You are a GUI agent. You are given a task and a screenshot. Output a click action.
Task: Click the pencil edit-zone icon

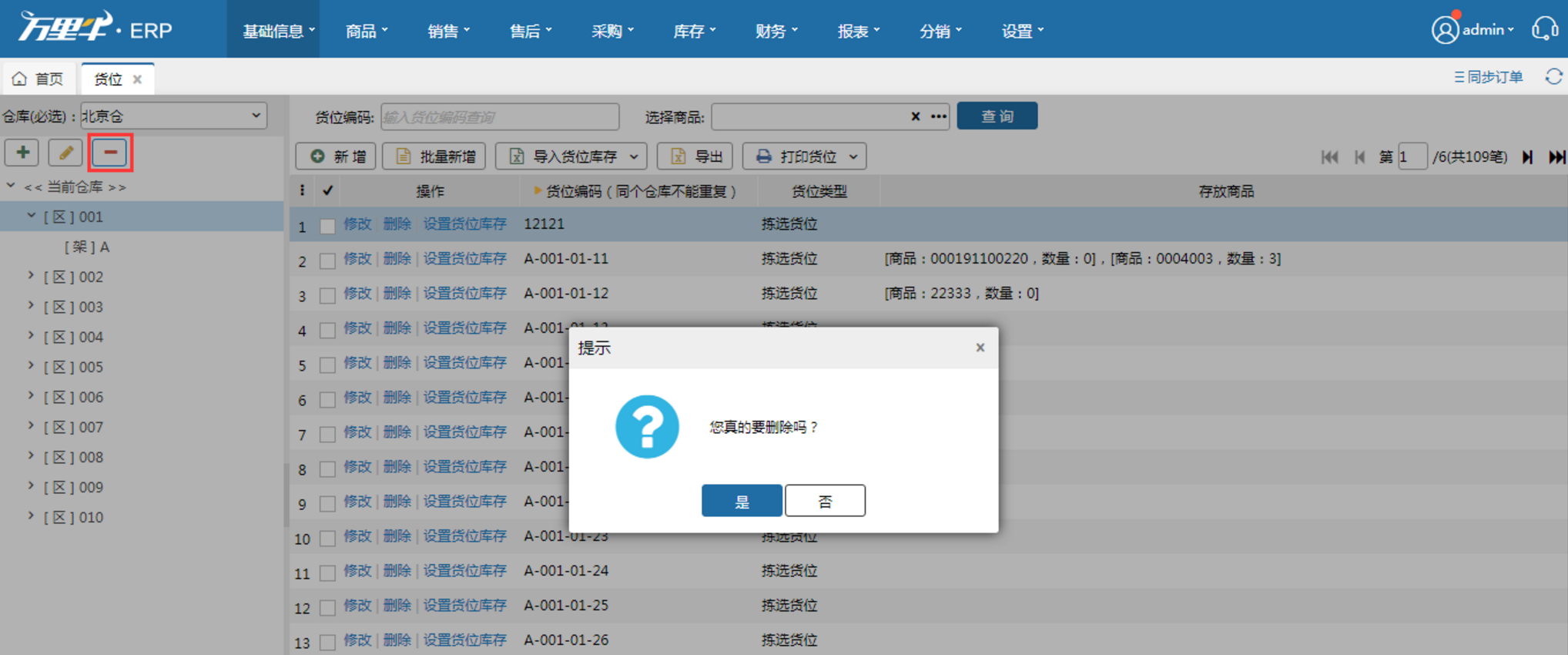(65, 153)
